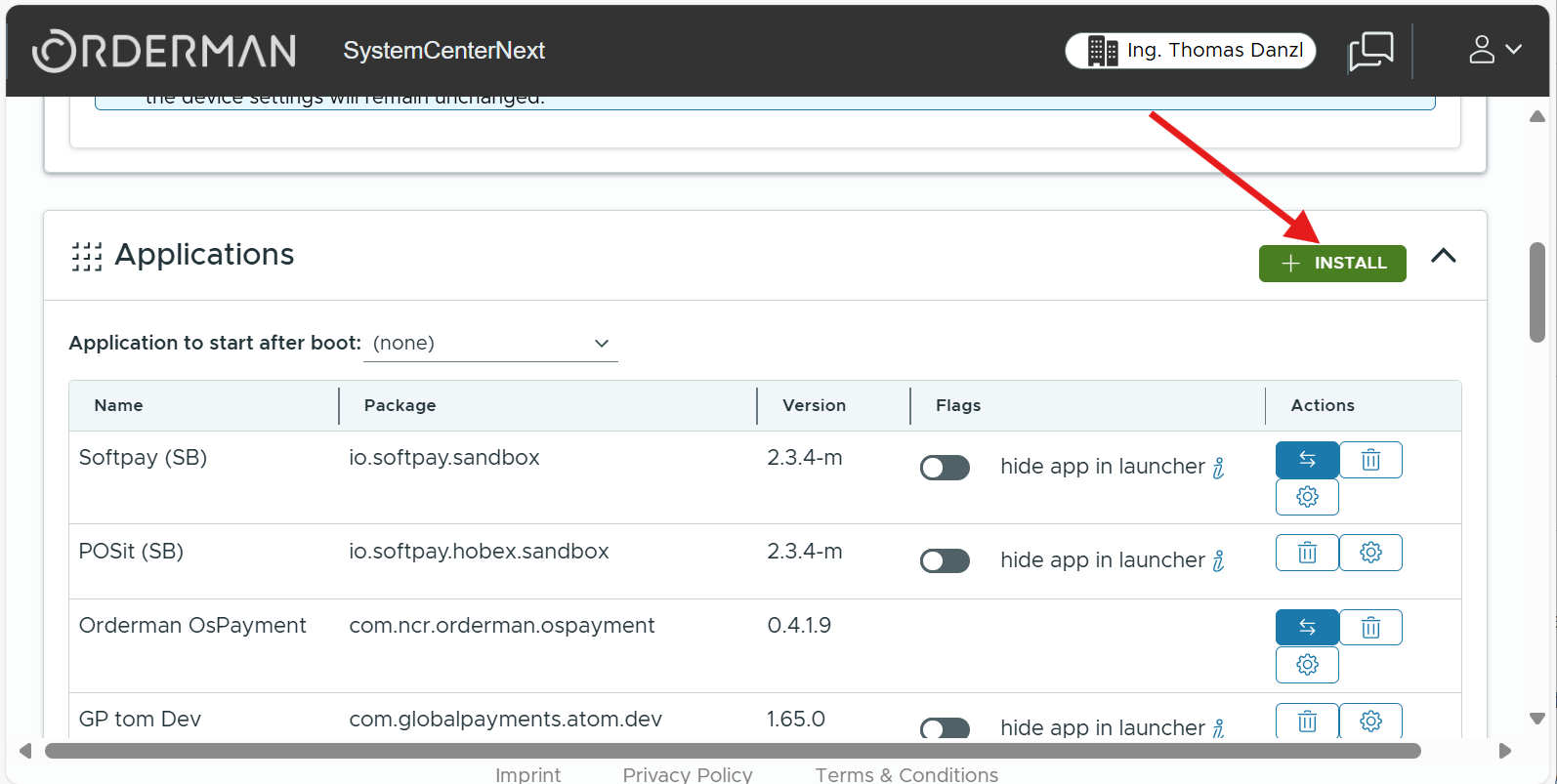Image resolution: width=1557 pixels, height=784 pixels.
Task: Toggle hide app in launcher for POSit
Action: coord(945,561)
